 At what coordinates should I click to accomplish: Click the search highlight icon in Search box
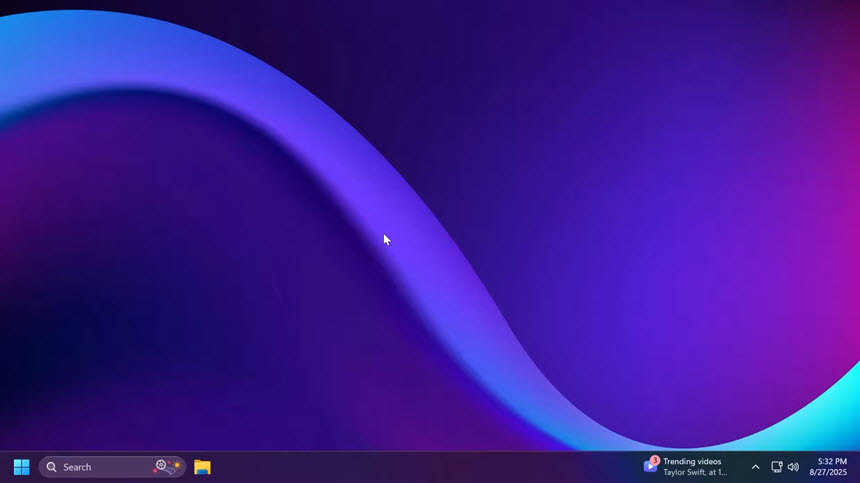[x=168, y=467]
